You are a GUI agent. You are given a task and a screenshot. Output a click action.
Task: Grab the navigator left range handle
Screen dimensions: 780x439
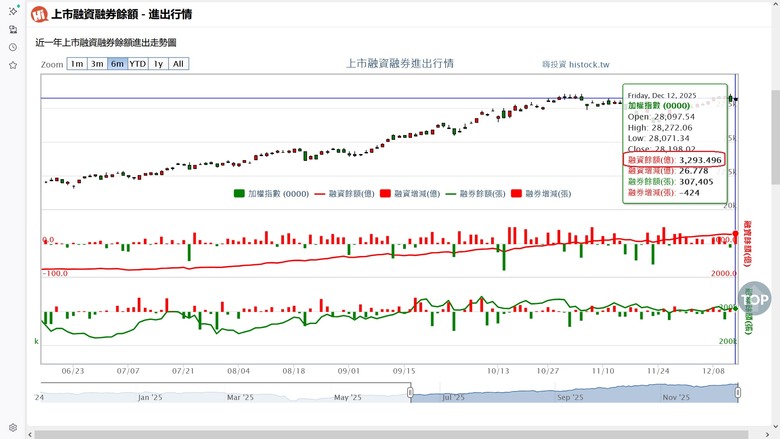click(x=410, y=393)
